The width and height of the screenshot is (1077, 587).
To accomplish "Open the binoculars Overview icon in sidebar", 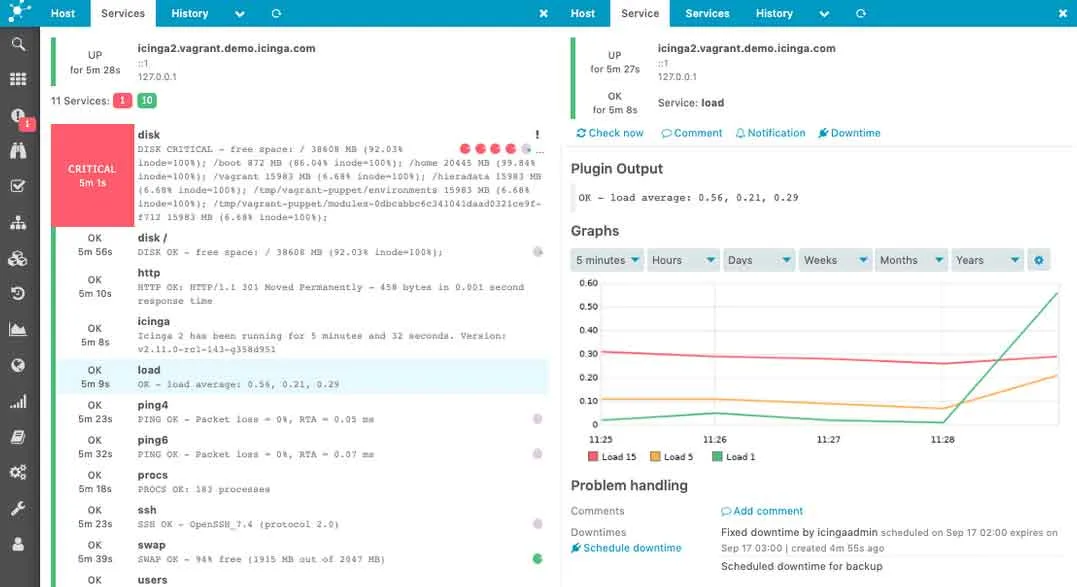I will (19, 151).
